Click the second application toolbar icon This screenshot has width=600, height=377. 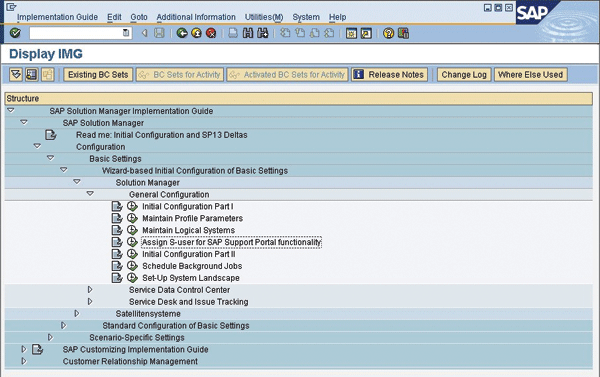32,75
